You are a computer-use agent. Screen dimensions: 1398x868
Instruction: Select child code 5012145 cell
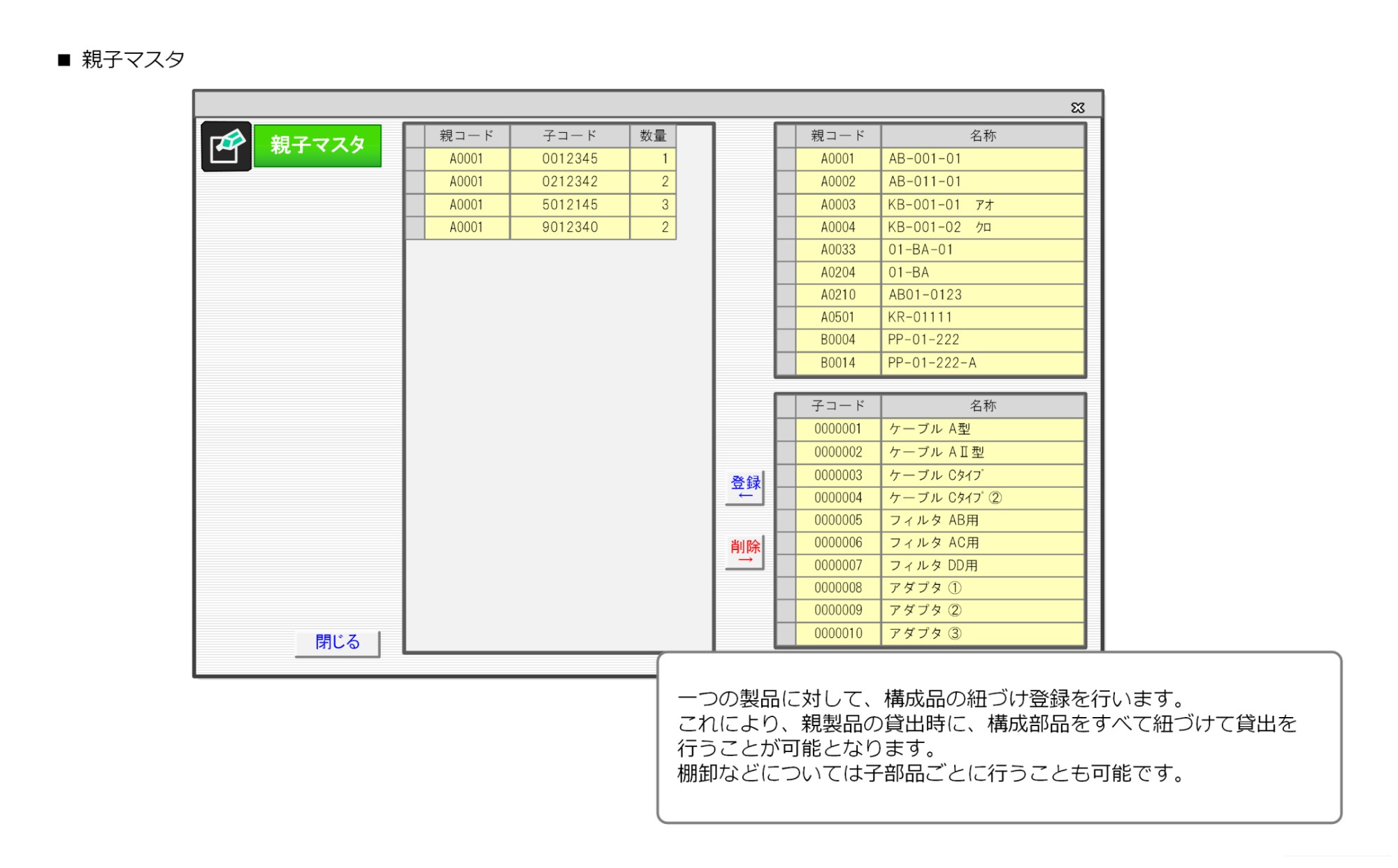coord(570,205)
